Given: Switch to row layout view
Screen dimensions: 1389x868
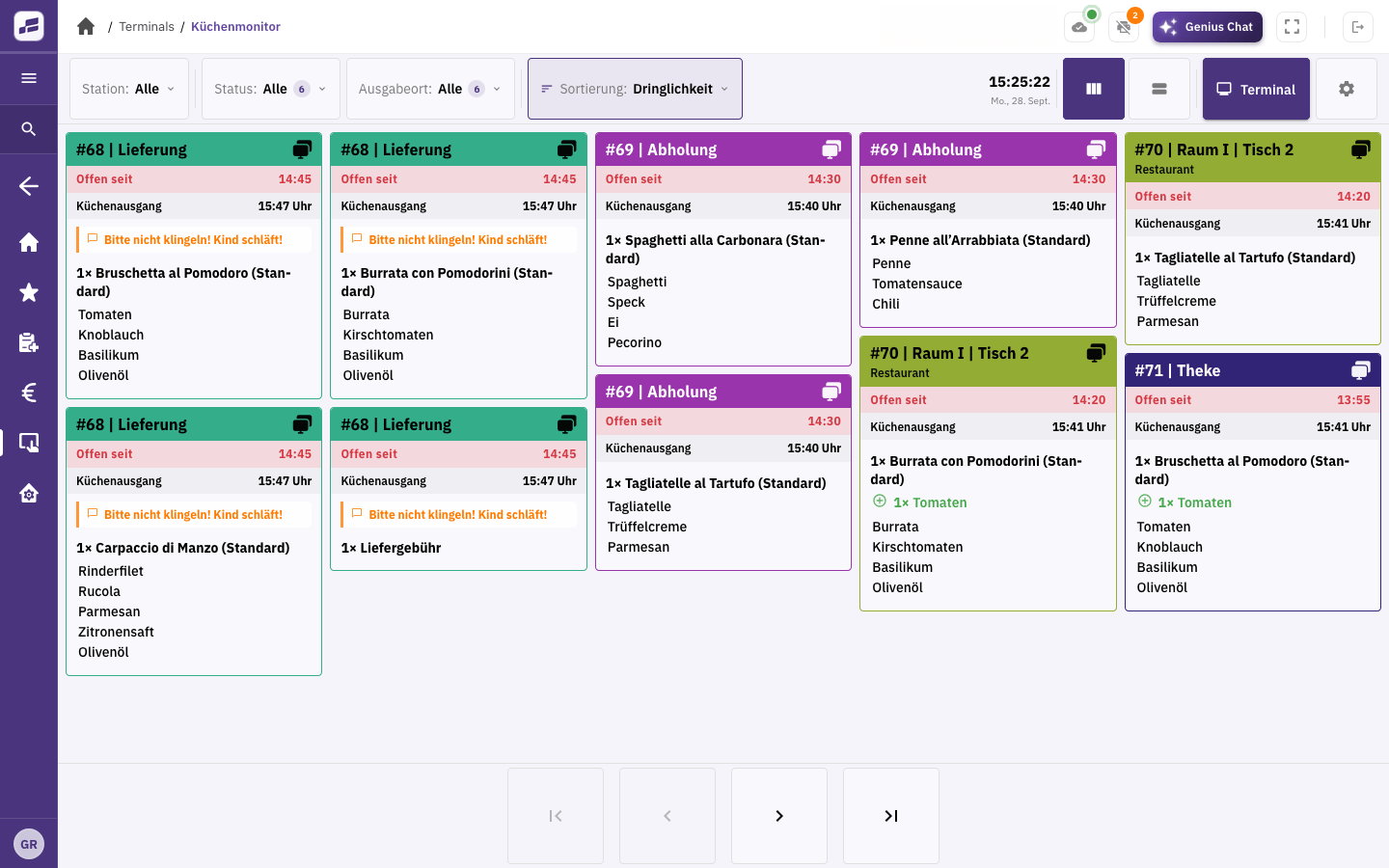Looking at the screenshot, I should (1159, 89).
